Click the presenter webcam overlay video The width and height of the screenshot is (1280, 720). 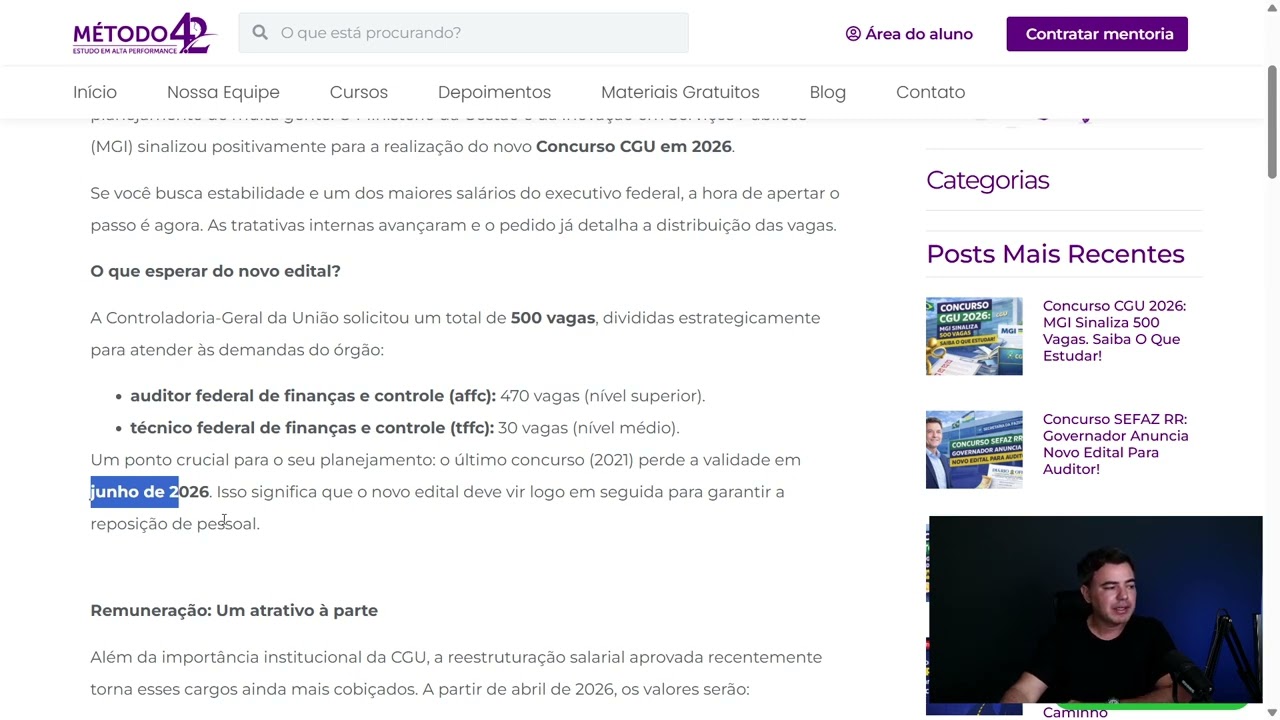[1096, 610]
